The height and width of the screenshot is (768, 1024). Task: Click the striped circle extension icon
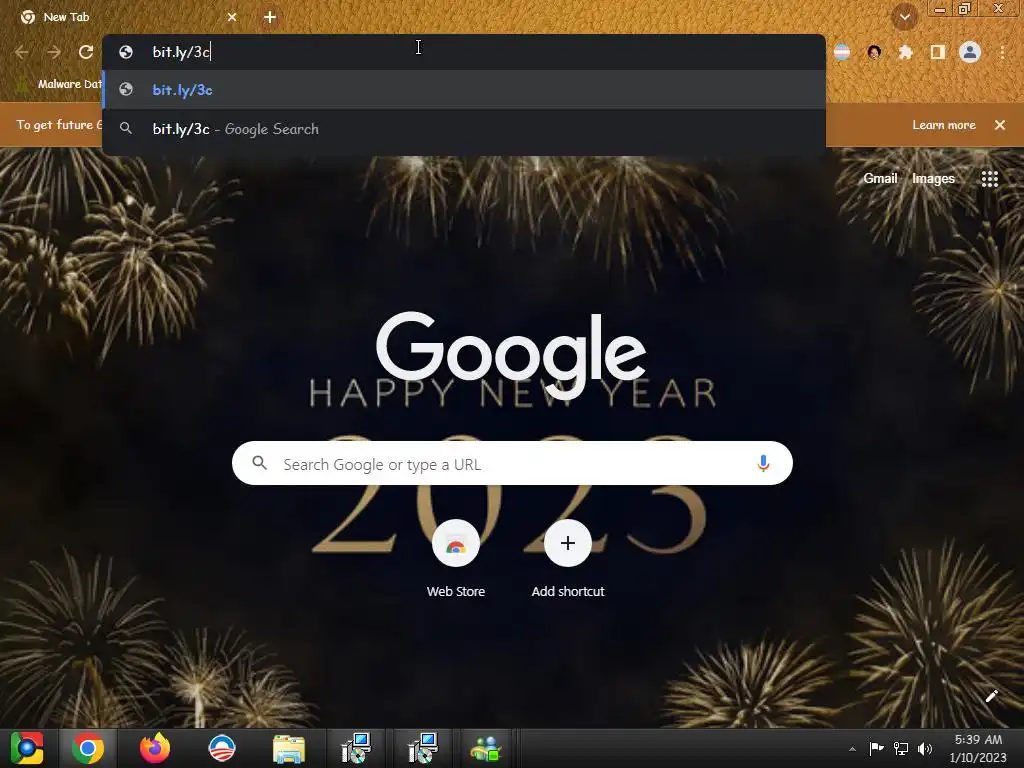(x=842, y=52)
